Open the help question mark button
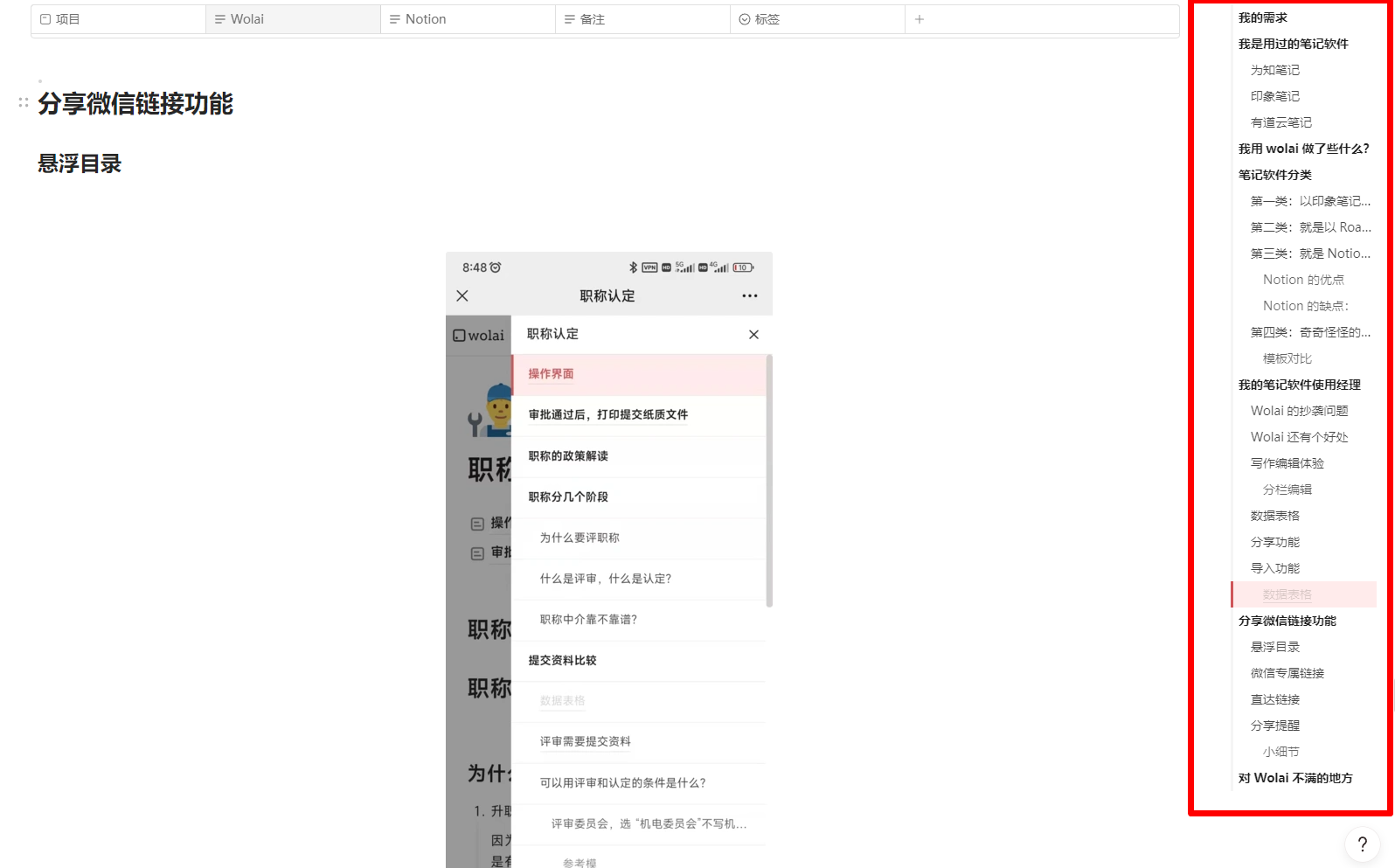Image resolution: width=1395 pixels, height=868 pixels. 1362,844
